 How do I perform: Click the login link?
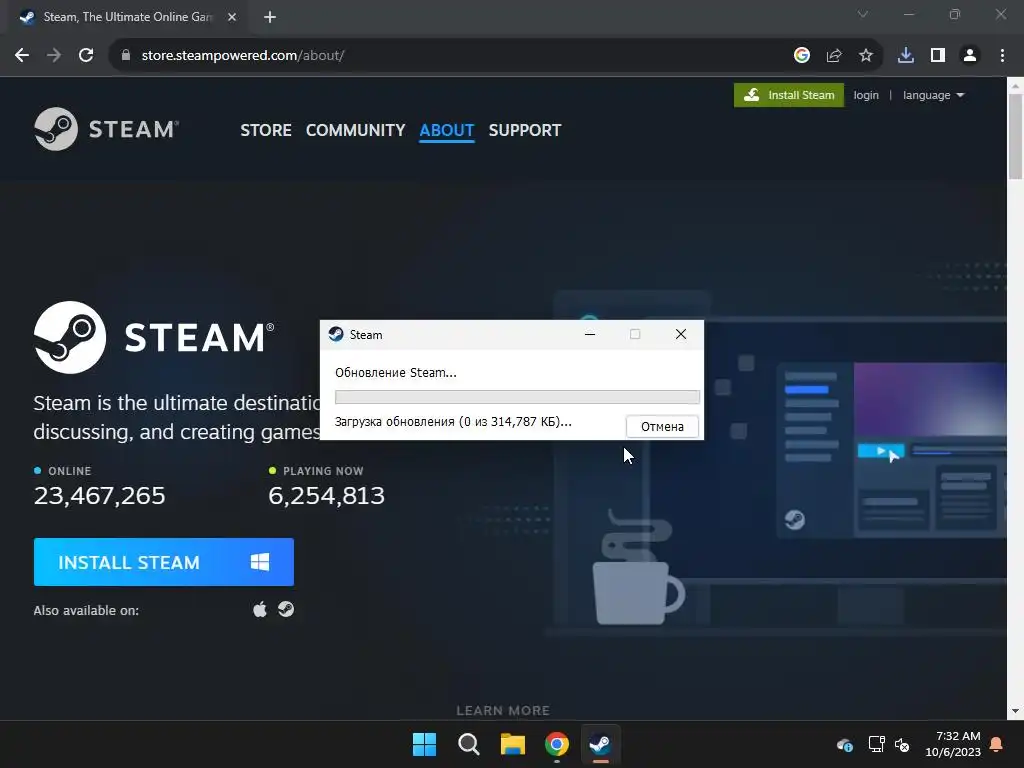click(866, 95)
